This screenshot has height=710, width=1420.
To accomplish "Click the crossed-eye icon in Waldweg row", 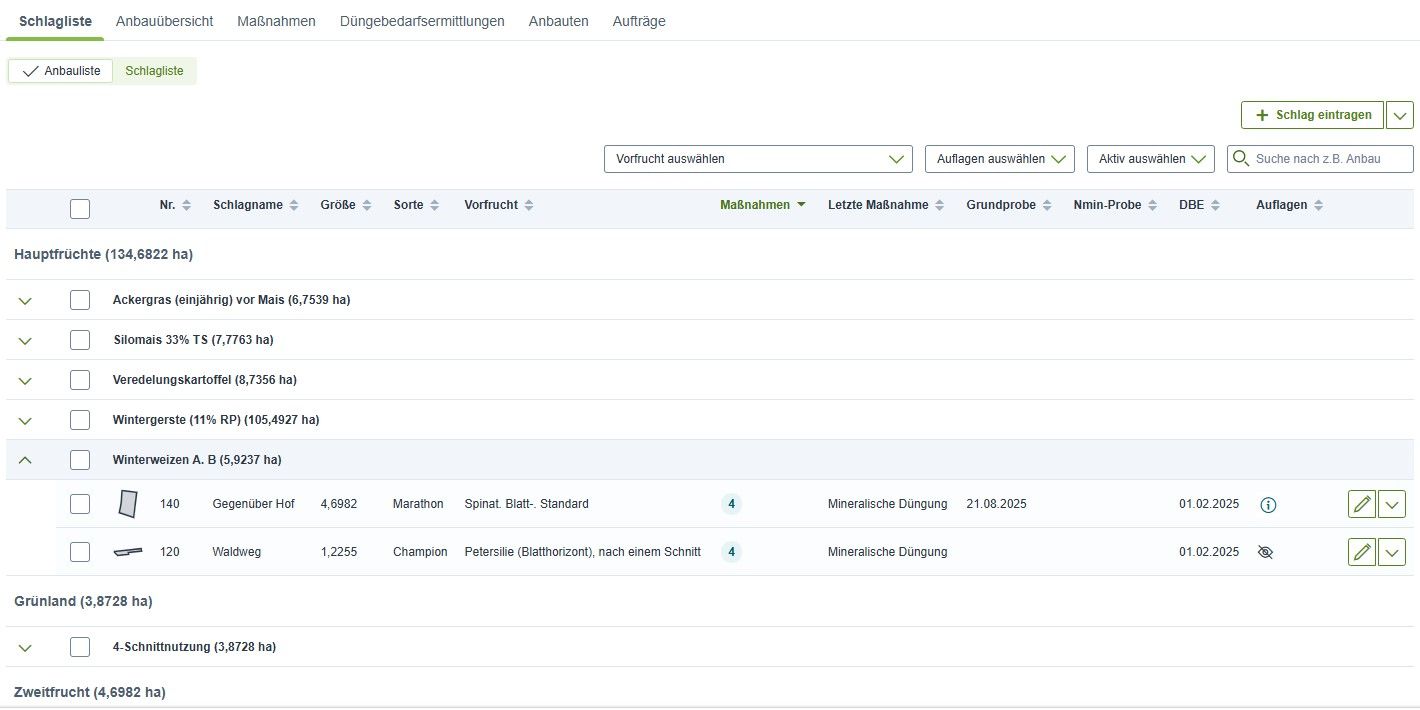I will 1265,552.
